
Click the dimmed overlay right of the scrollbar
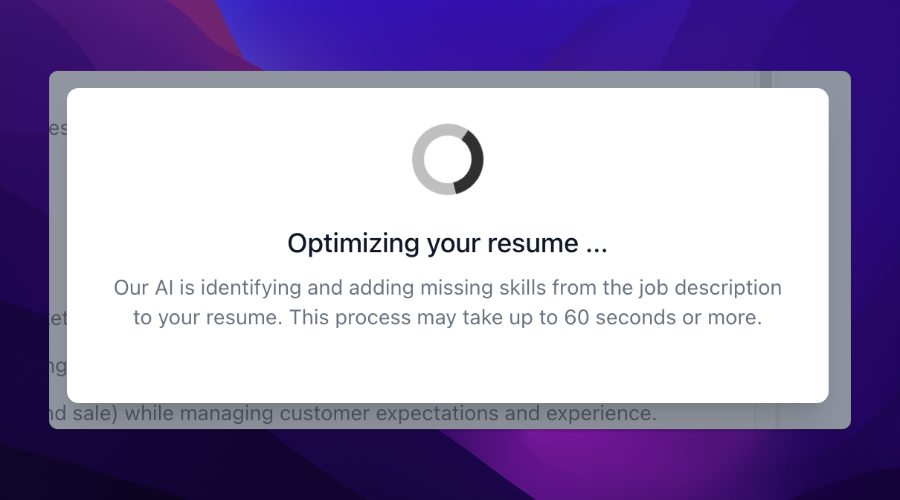click(838, 250)
